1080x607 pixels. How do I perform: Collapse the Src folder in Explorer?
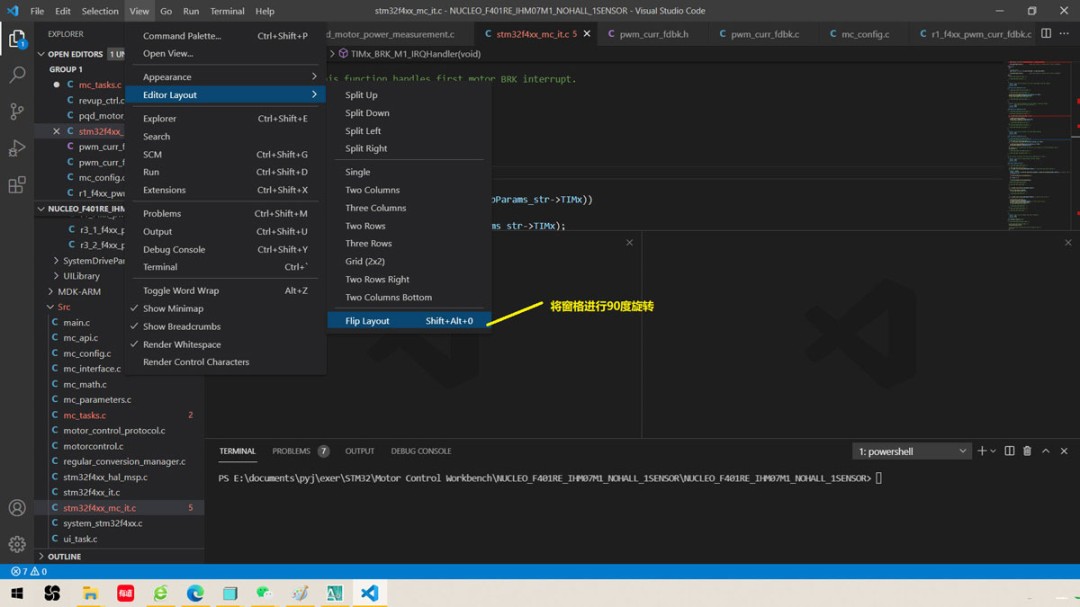(x=66, y=306)
